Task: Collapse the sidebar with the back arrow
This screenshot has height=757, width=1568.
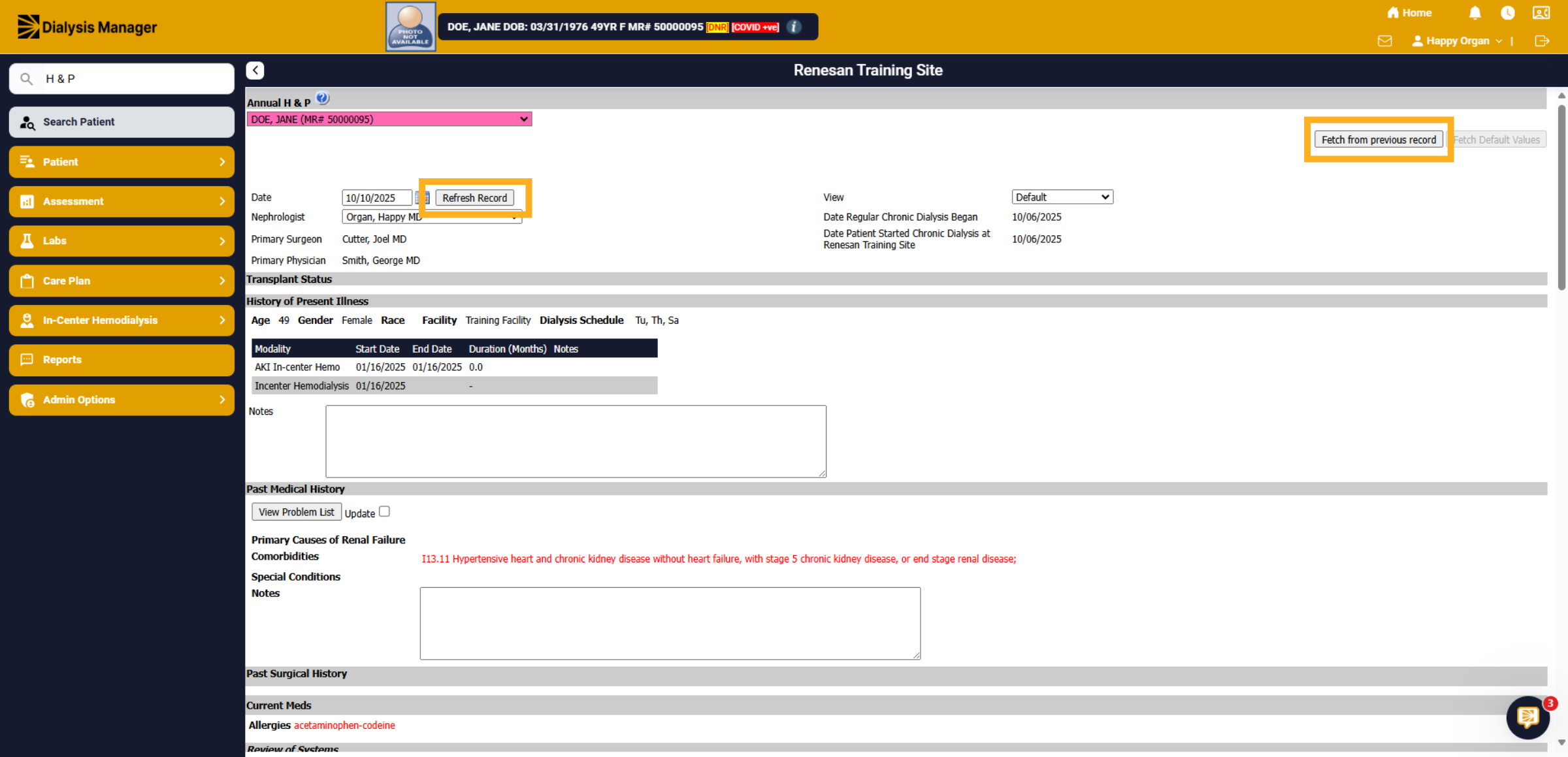Action: 255,71
